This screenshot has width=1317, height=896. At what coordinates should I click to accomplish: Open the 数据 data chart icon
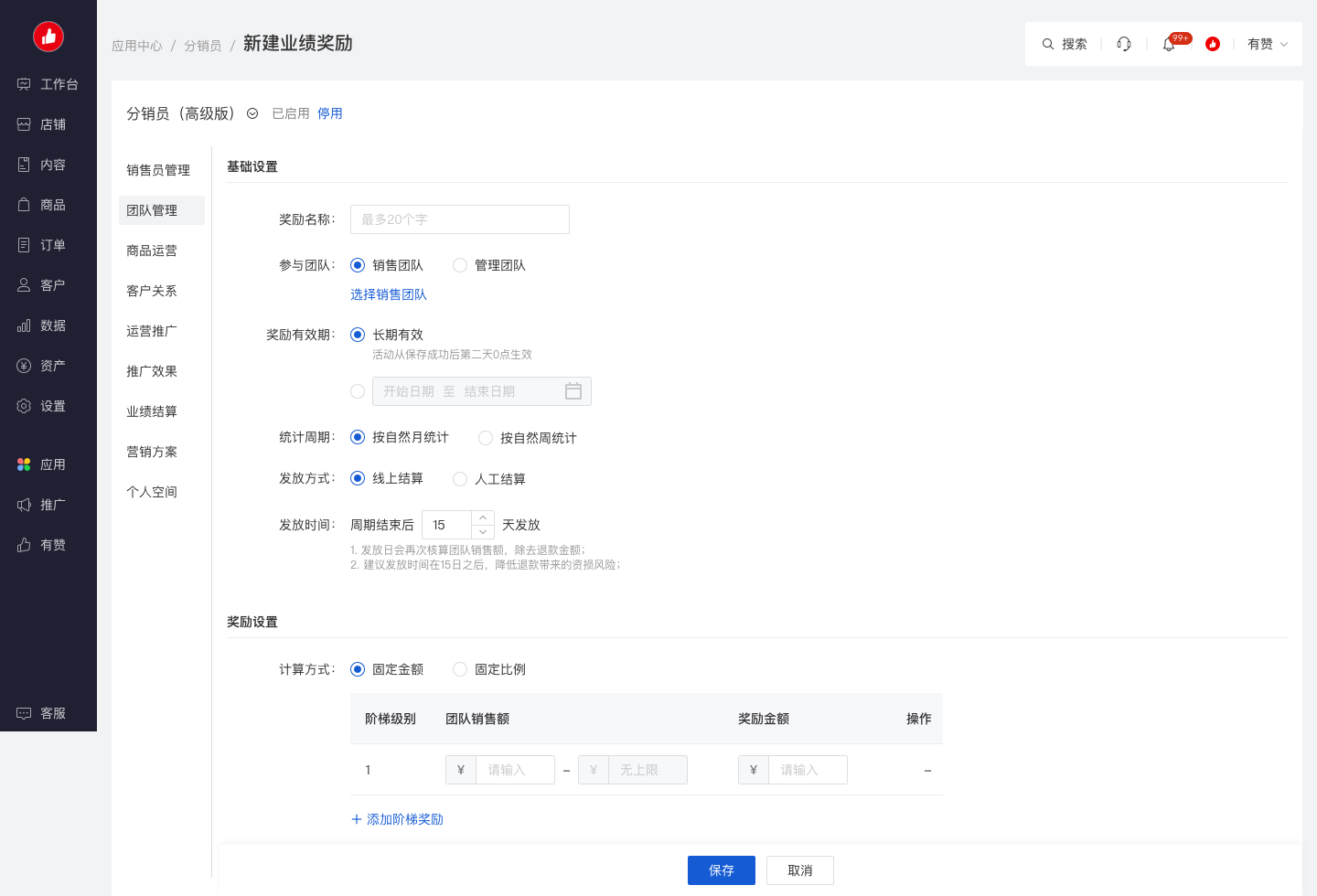(x=24, y=325)
